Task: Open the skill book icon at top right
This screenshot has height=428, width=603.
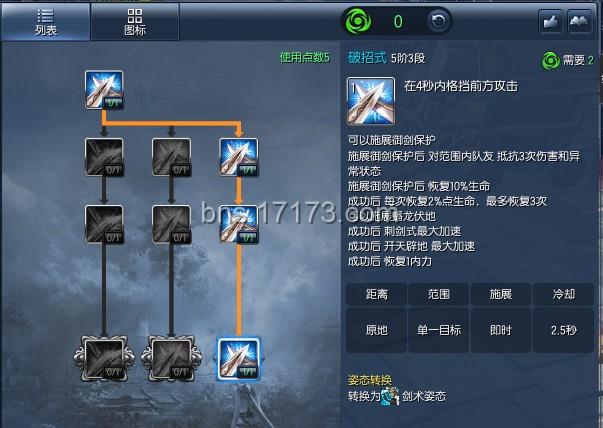Action: click(x=579, y=22)
